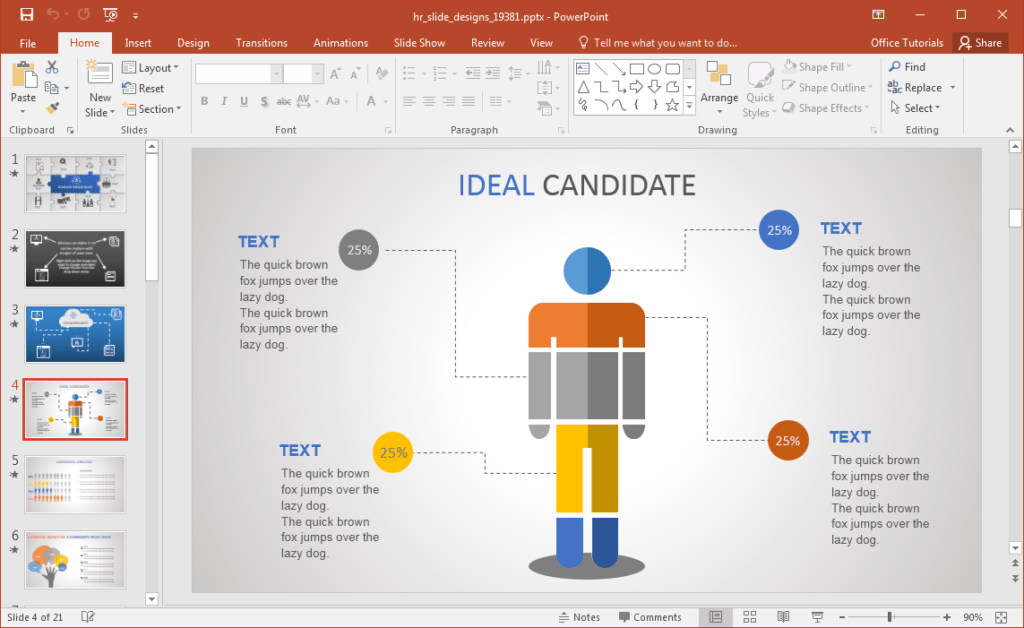The height and width of the screenshot is (628, 1024).
Task: Open Office Tutorials
Action: [x=907, y=42]
